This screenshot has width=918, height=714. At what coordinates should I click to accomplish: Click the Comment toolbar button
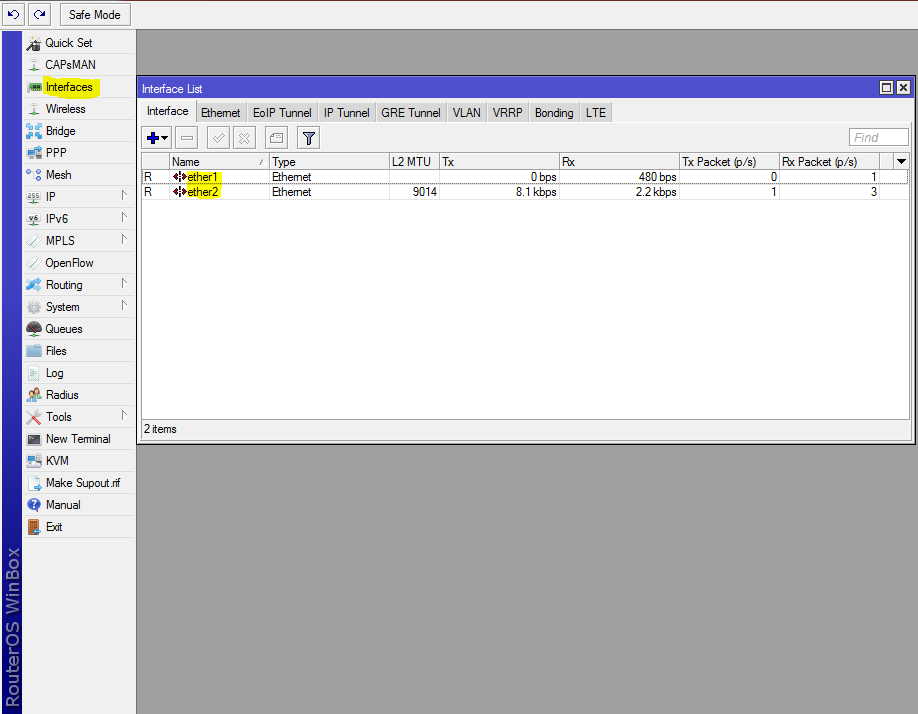[x=276, y=138]
